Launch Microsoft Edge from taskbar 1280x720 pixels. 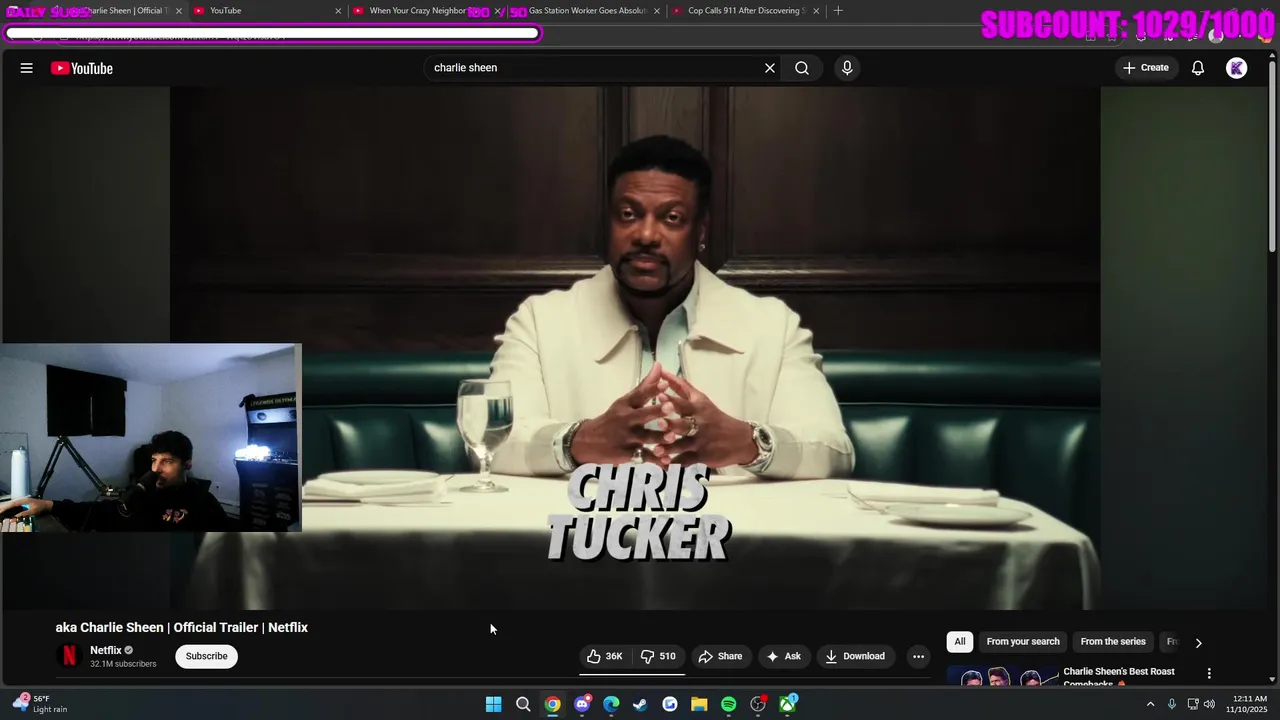coord(611,704)
